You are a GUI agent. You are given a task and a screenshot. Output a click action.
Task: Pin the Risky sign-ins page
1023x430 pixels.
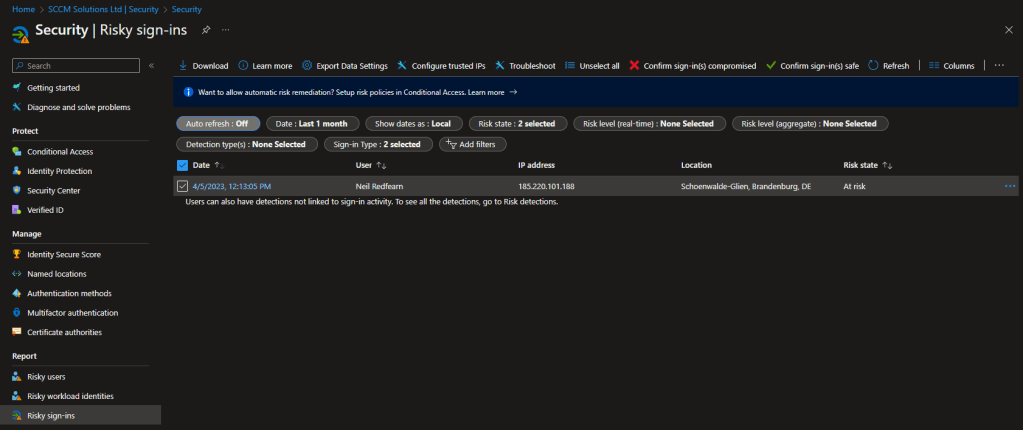(x=206, y=30)
